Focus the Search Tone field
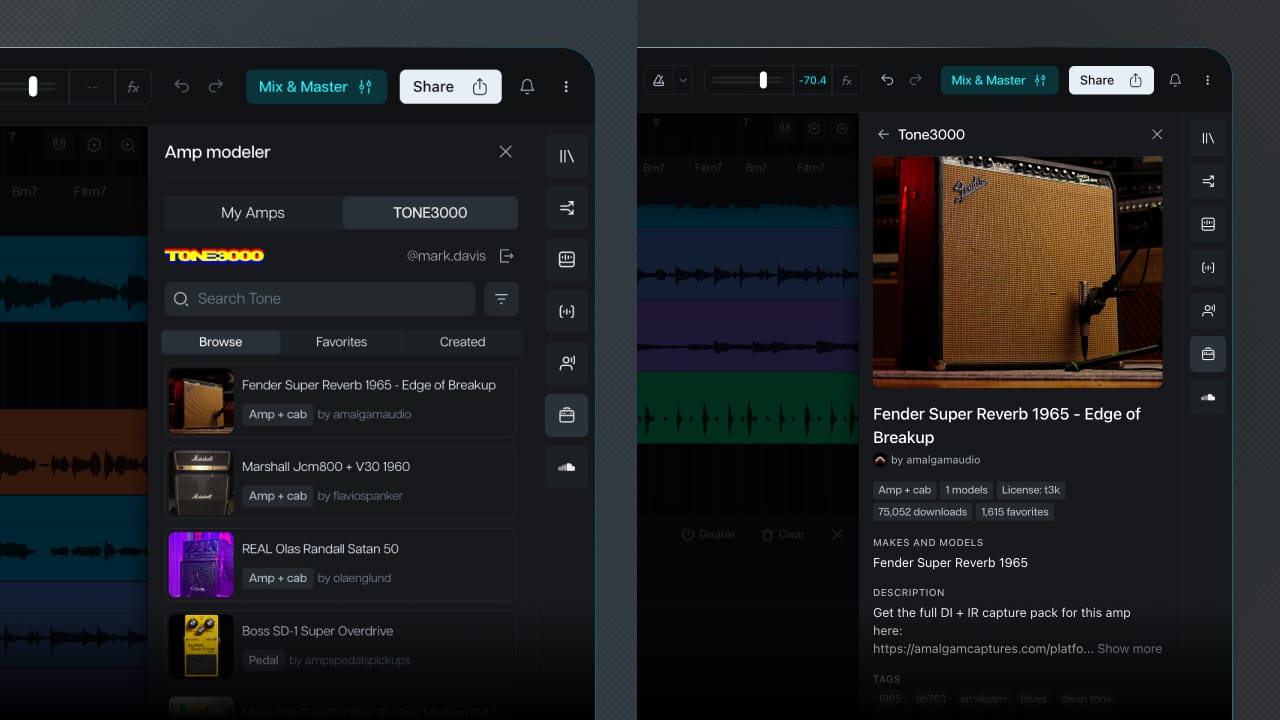The height and width of the screenshot is (720, 1280). coord(320,299)
